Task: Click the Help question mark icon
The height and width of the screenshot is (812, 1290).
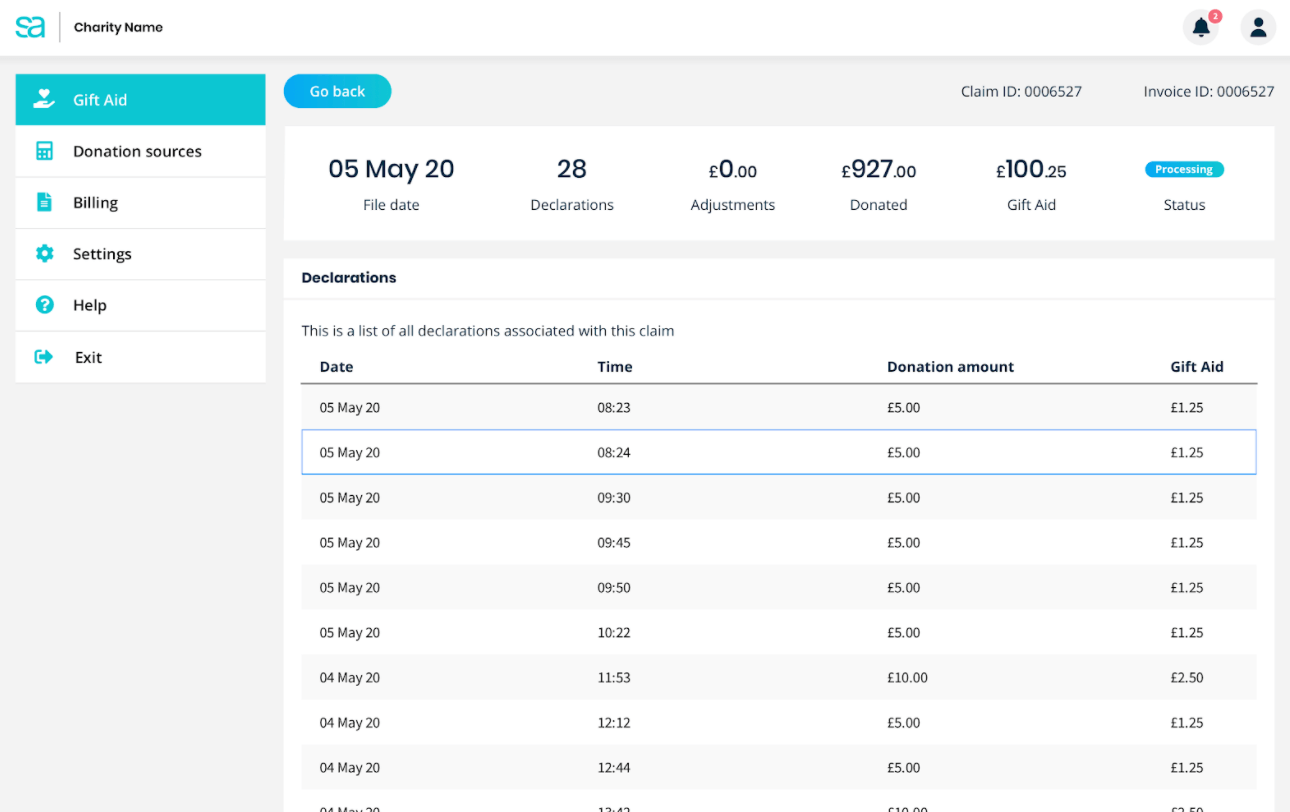Action: click(44, 305)
